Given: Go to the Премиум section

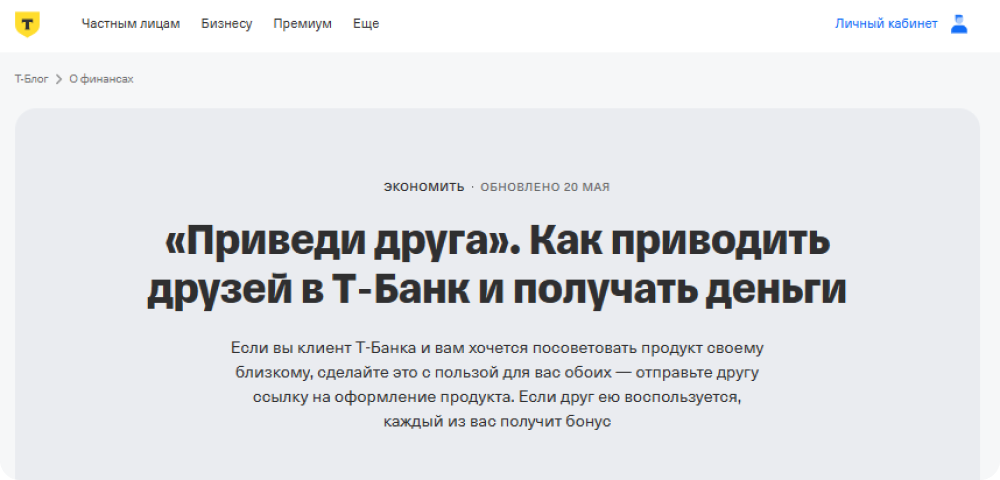Looking at the screenshot, I should [x=302, y=24].
